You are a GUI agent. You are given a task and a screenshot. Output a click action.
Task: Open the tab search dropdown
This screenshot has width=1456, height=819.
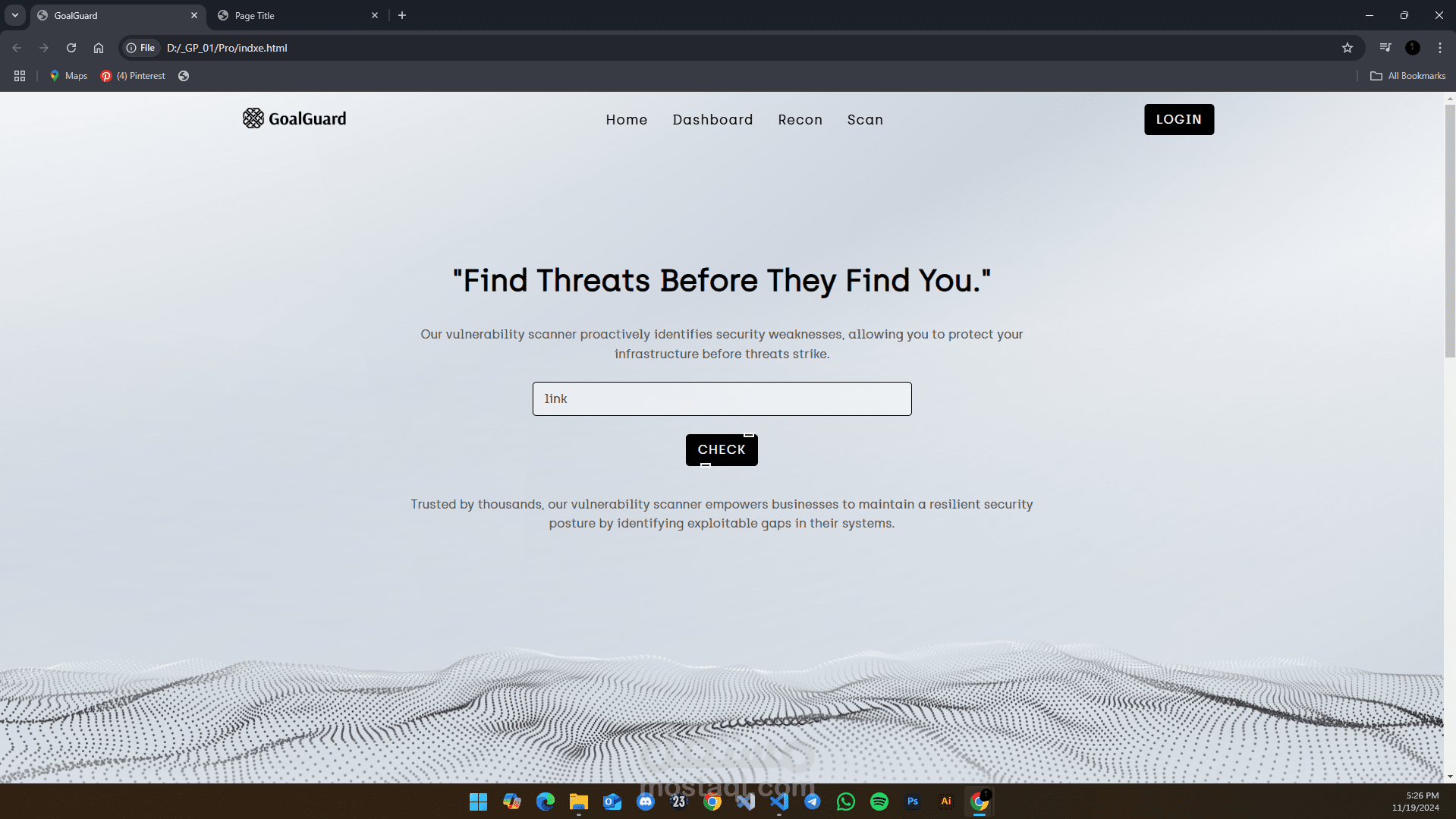pyautogui.click(x=15, y=15)
